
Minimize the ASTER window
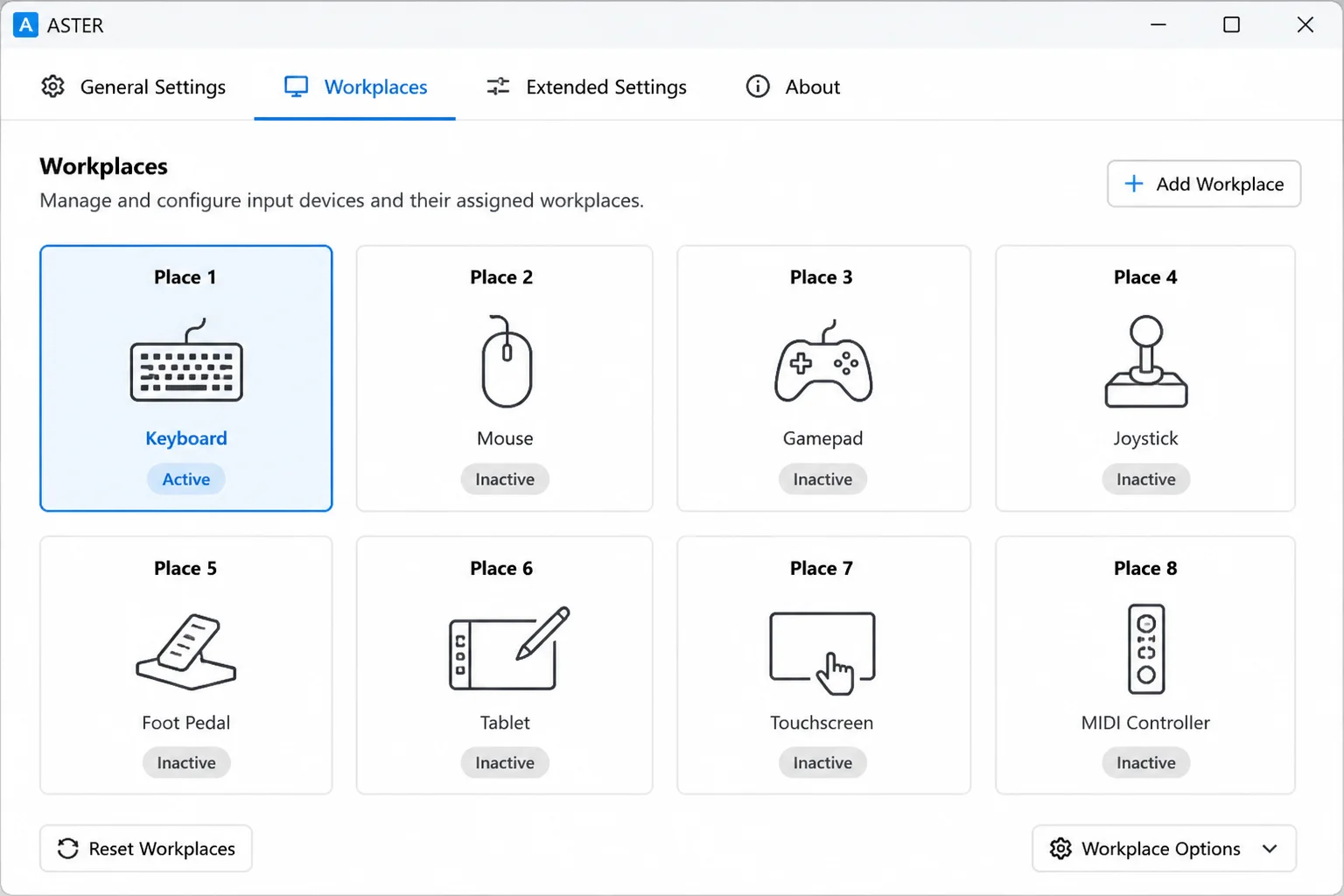point(1158,24)
